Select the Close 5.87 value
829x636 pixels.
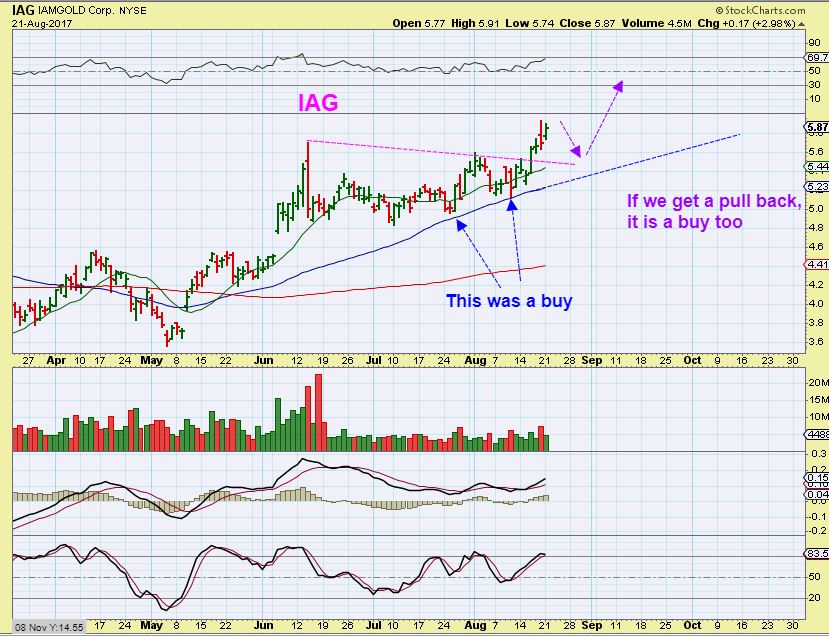587,23
